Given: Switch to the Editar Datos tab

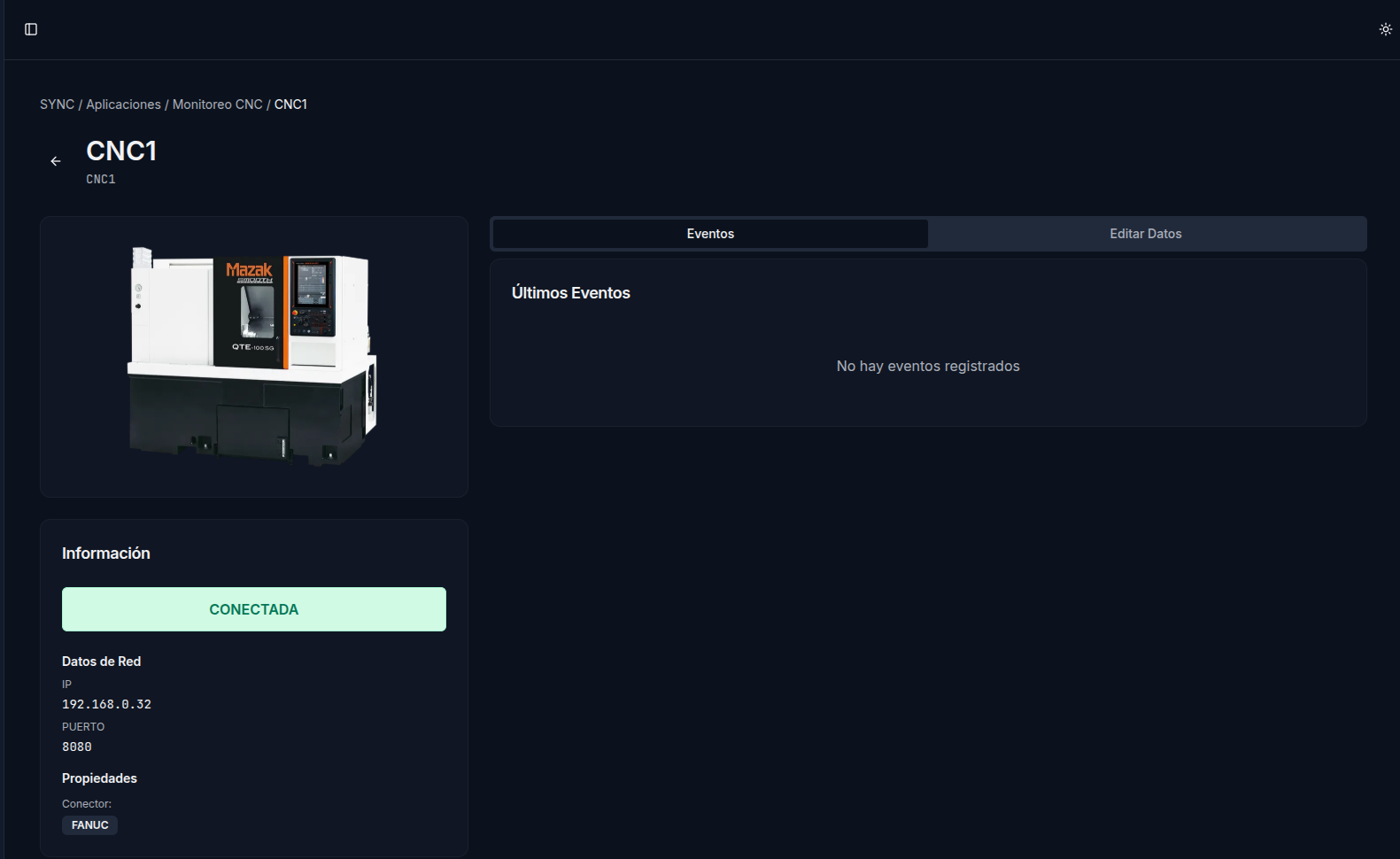Looking at the screenshot, I should 1145,234.
